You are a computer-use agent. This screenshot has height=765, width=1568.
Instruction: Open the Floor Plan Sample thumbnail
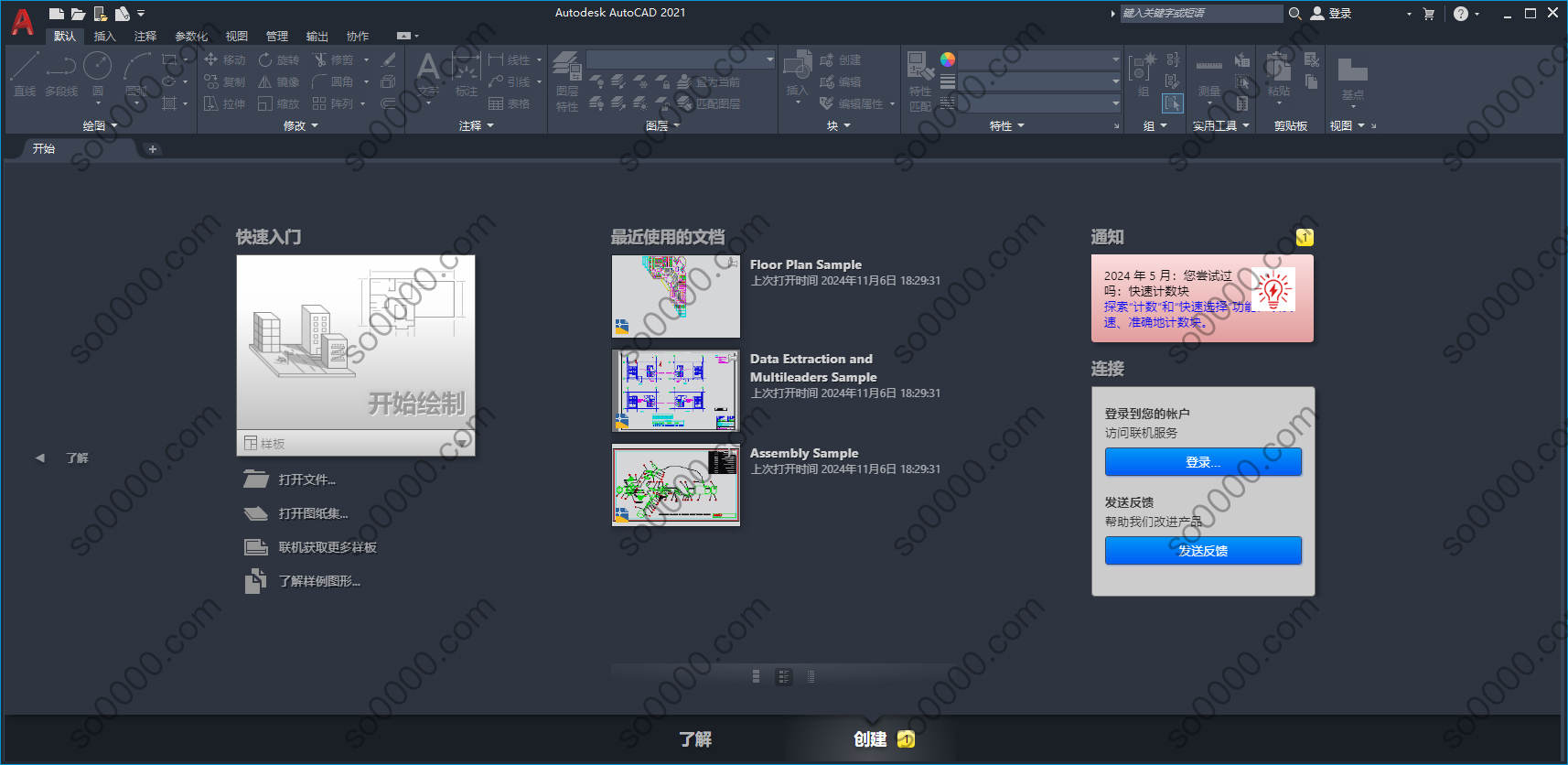676,296
